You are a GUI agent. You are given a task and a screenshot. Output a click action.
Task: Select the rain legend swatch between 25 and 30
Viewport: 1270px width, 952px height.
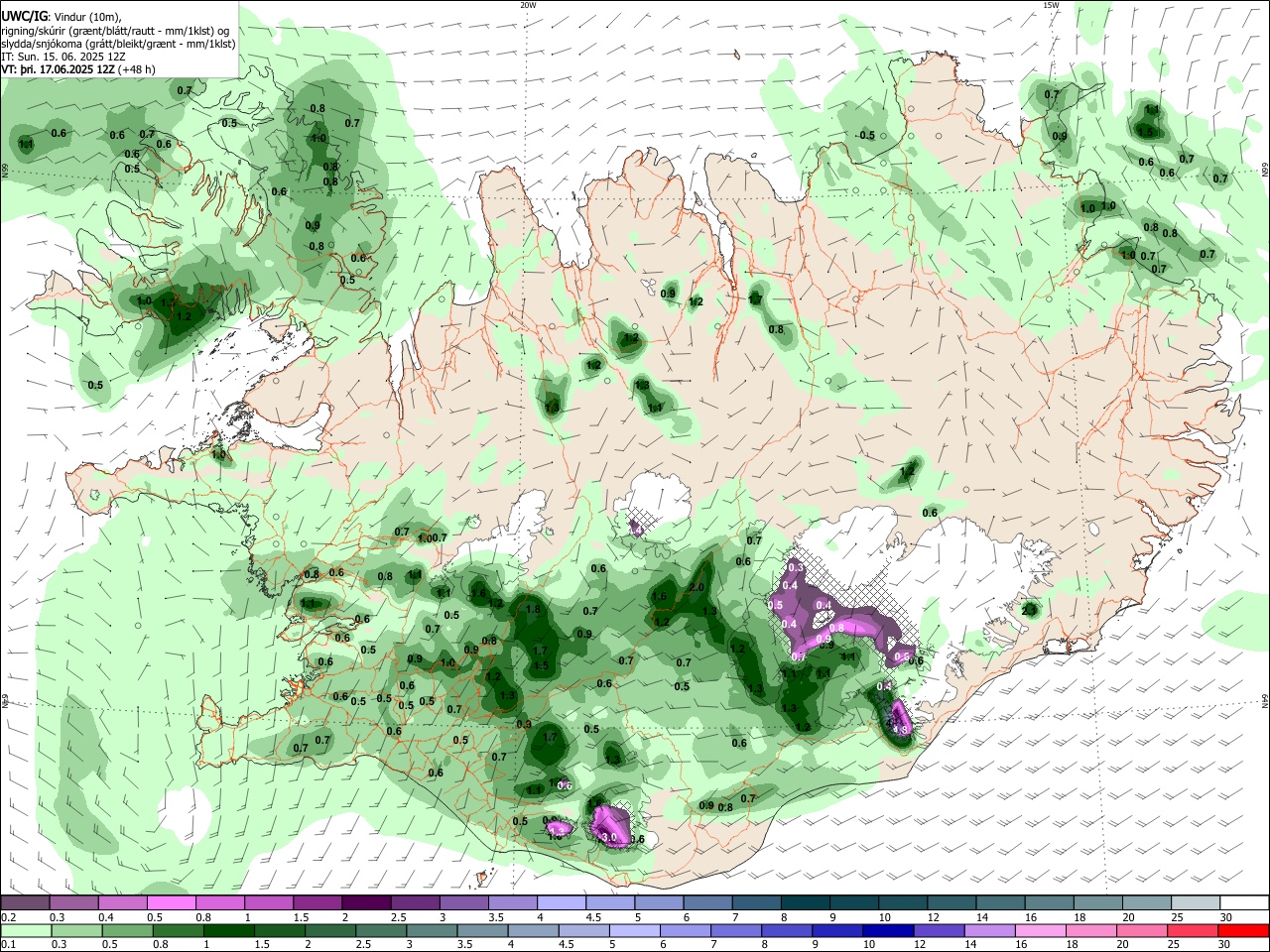click(x=1194, y=930)
